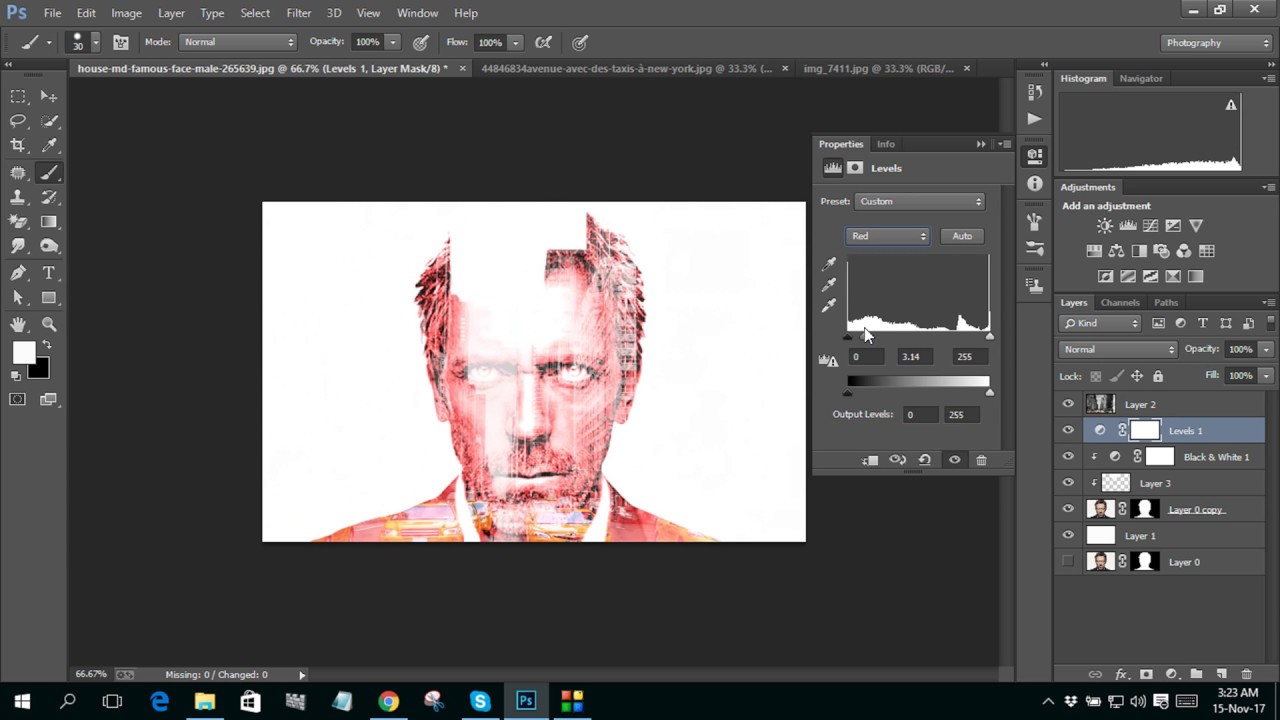
Task: Select the Clone Stamp tool
Action: click(18, 197)
